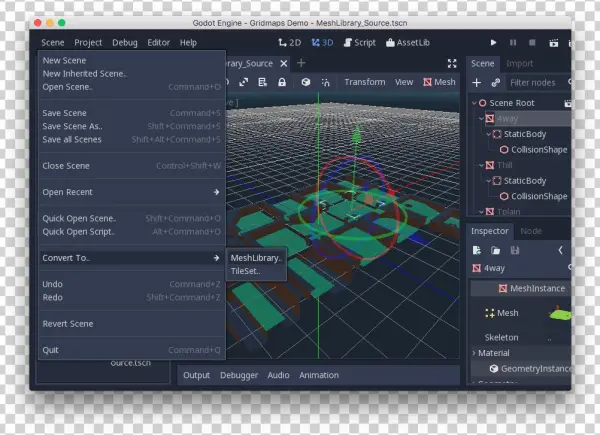Choose Open Scene menu entry

click(132, 87)
